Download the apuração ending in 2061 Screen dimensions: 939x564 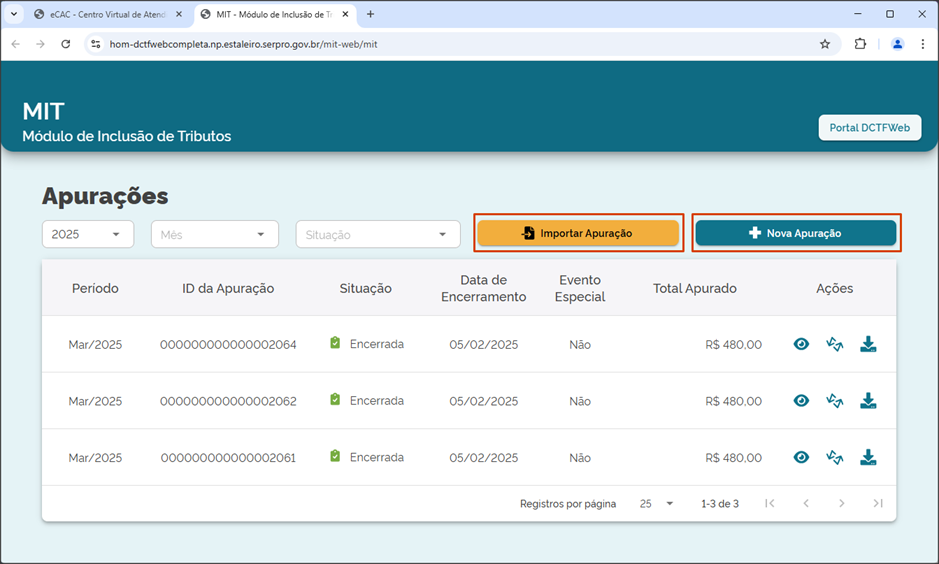pos(868,457)
